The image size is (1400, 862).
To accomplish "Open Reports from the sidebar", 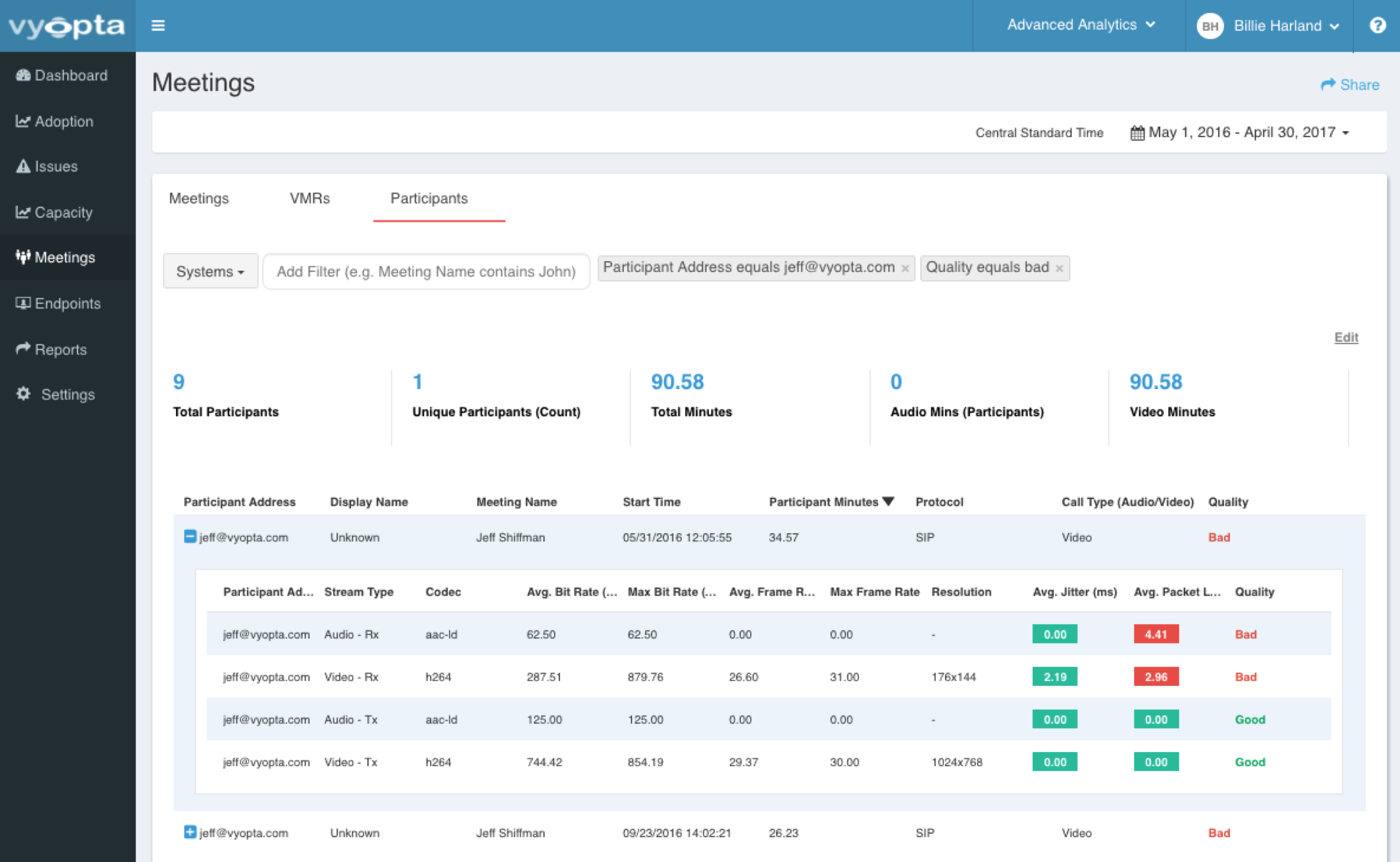I will pyautogui.click(x=68, y=349).
